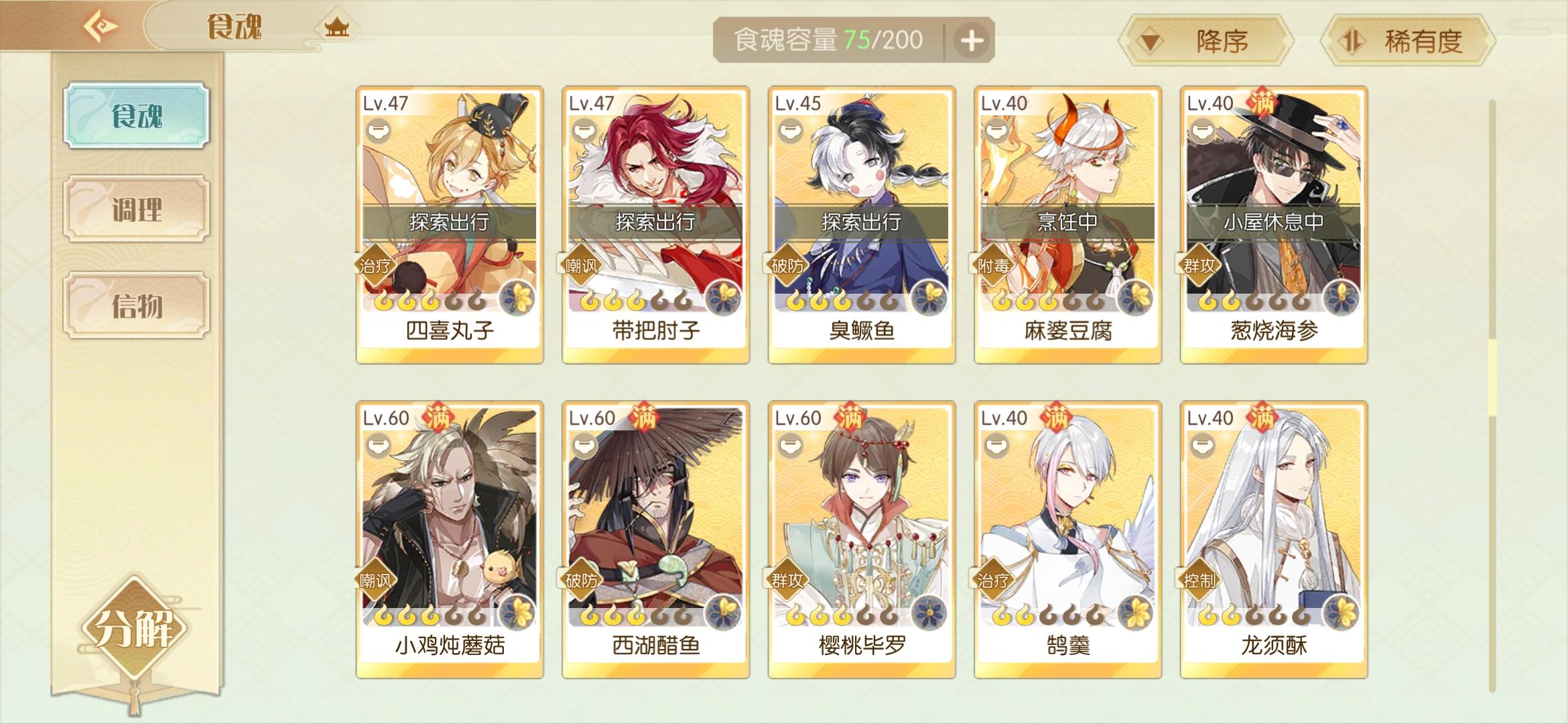Open the home pavilion icon

click(337, 28)
